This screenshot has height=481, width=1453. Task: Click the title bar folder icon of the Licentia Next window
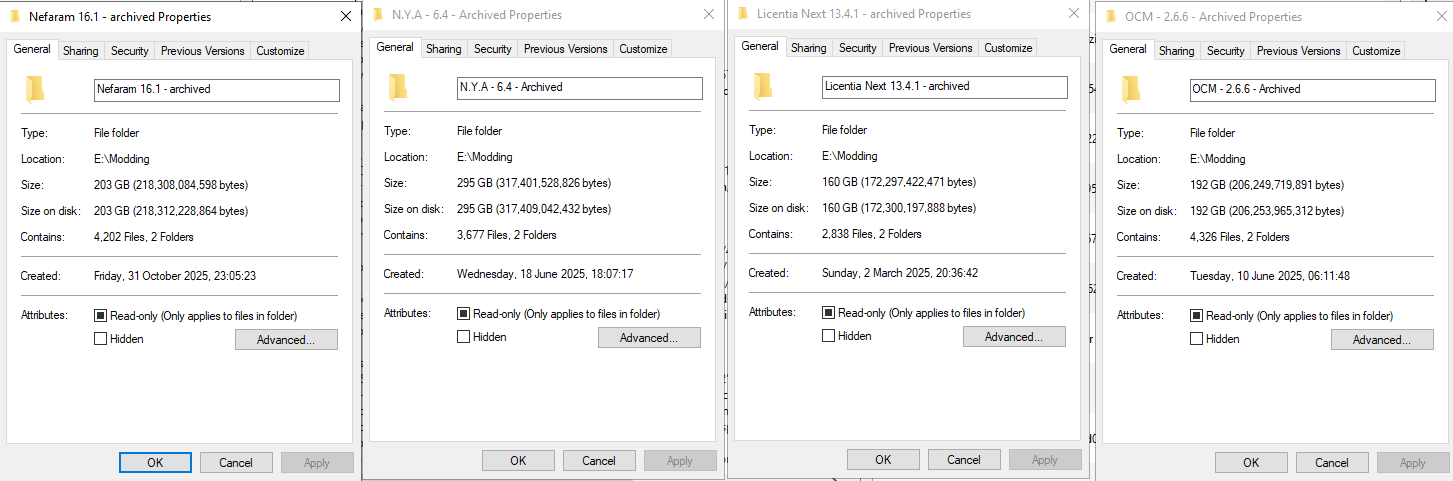tap(743, 14)
